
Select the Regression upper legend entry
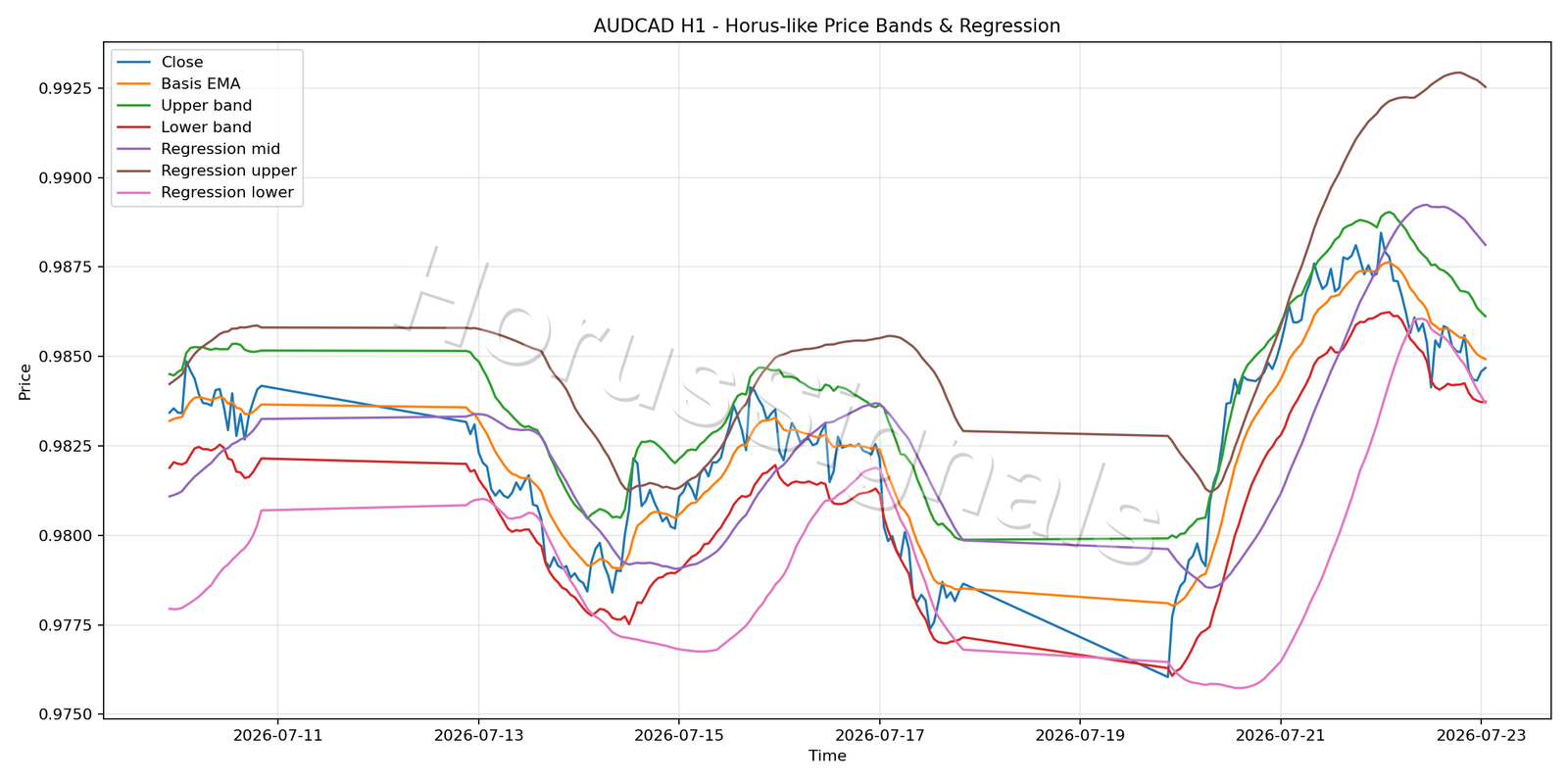[x=207, y=171]
